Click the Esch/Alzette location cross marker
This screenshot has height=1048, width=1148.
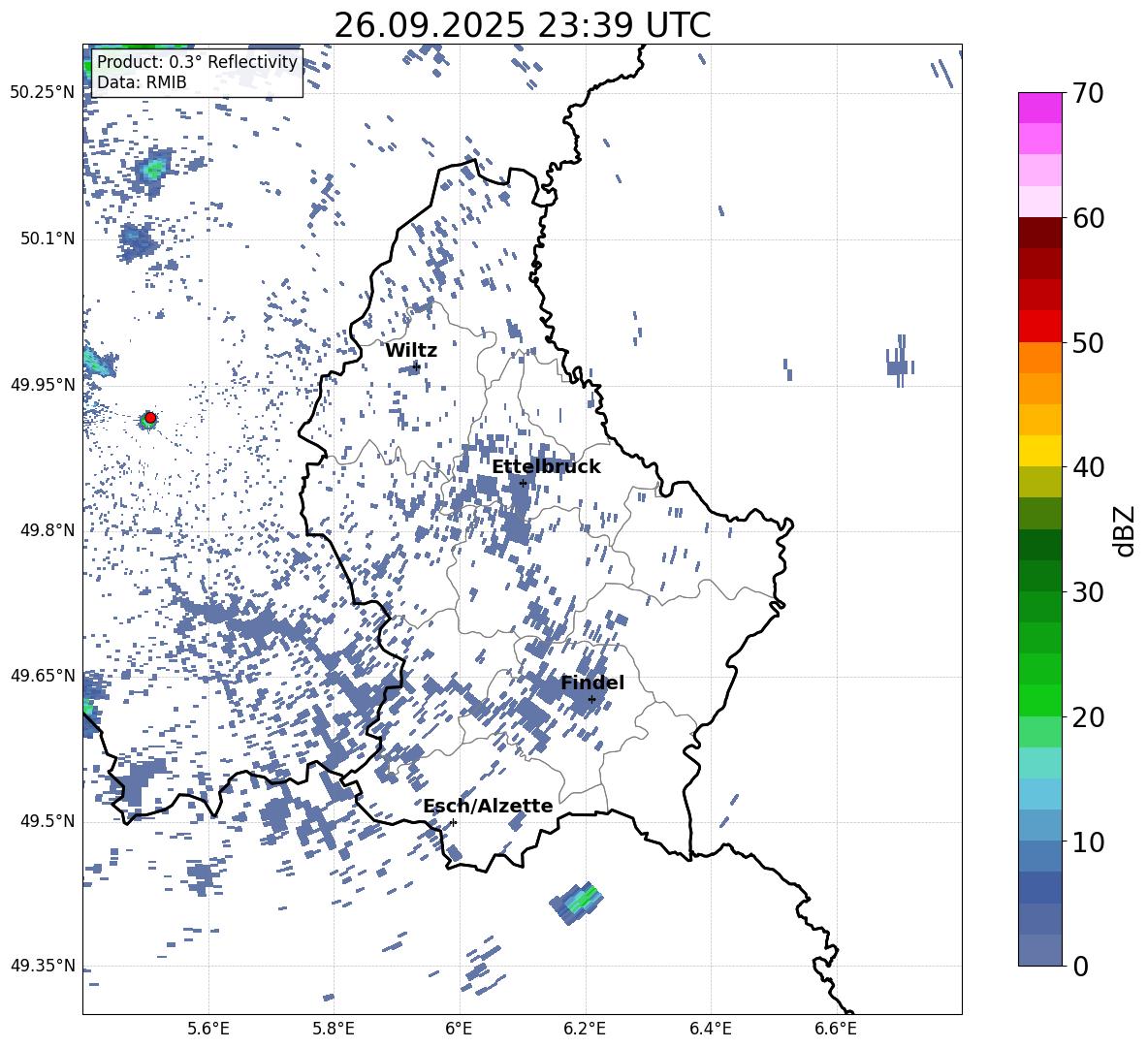click(x=453, y=822)
